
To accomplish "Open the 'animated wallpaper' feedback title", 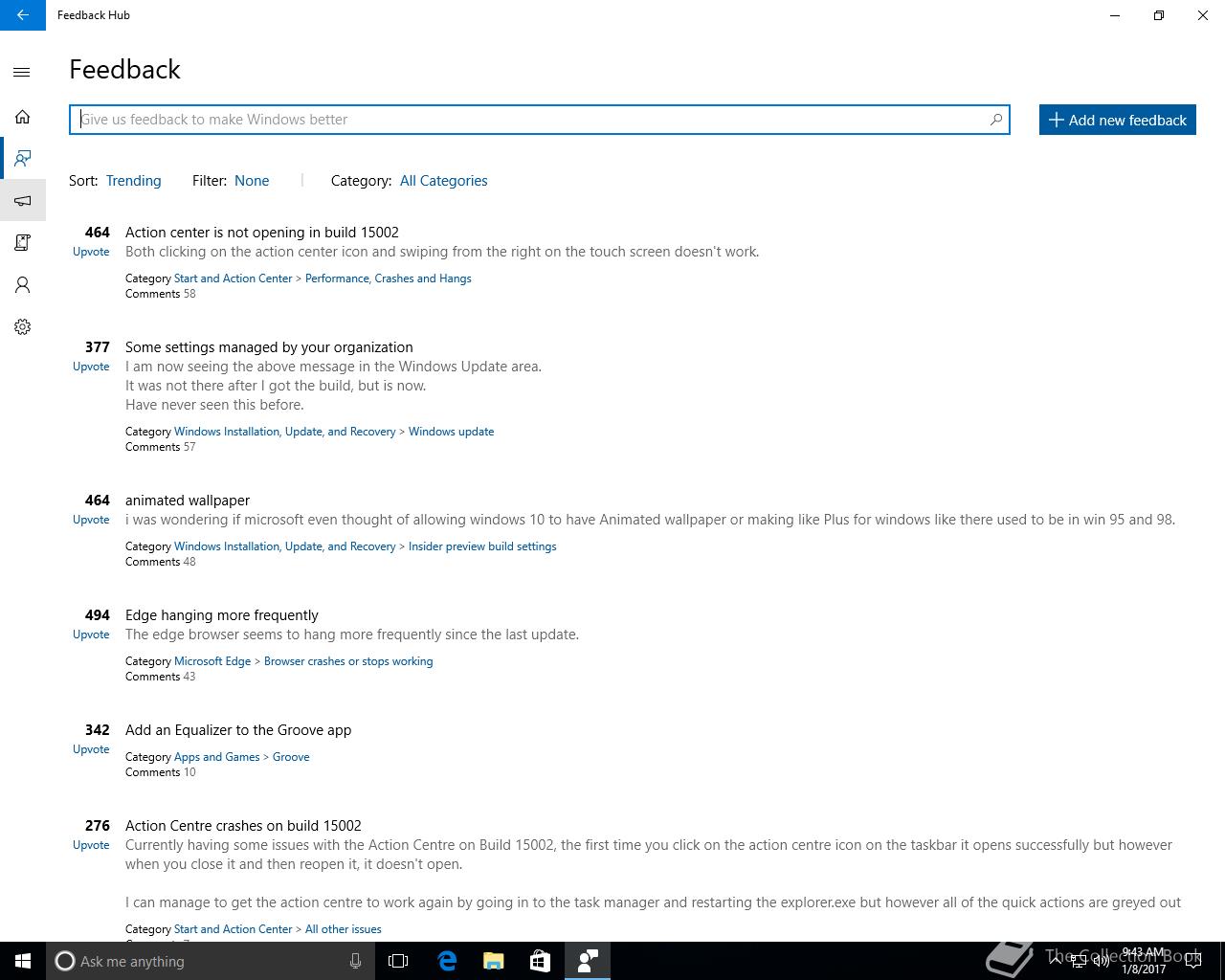I will tap(188, 501).
